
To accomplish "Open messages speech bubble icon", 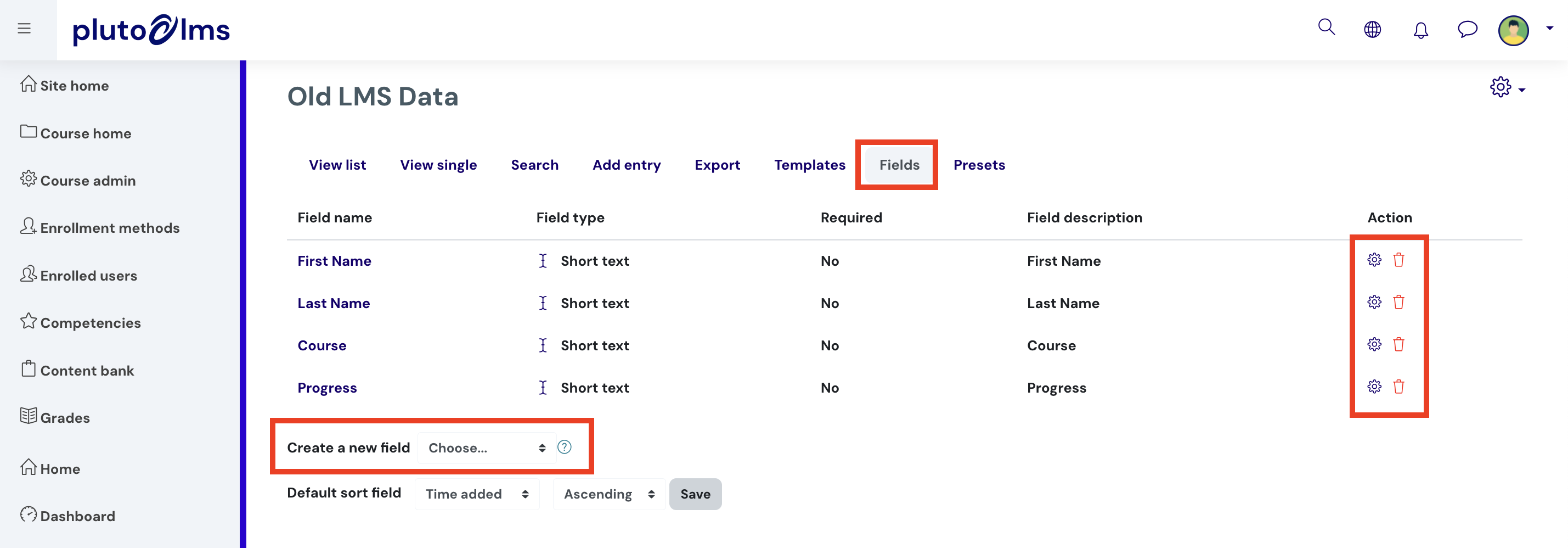I will point(1468,29).
